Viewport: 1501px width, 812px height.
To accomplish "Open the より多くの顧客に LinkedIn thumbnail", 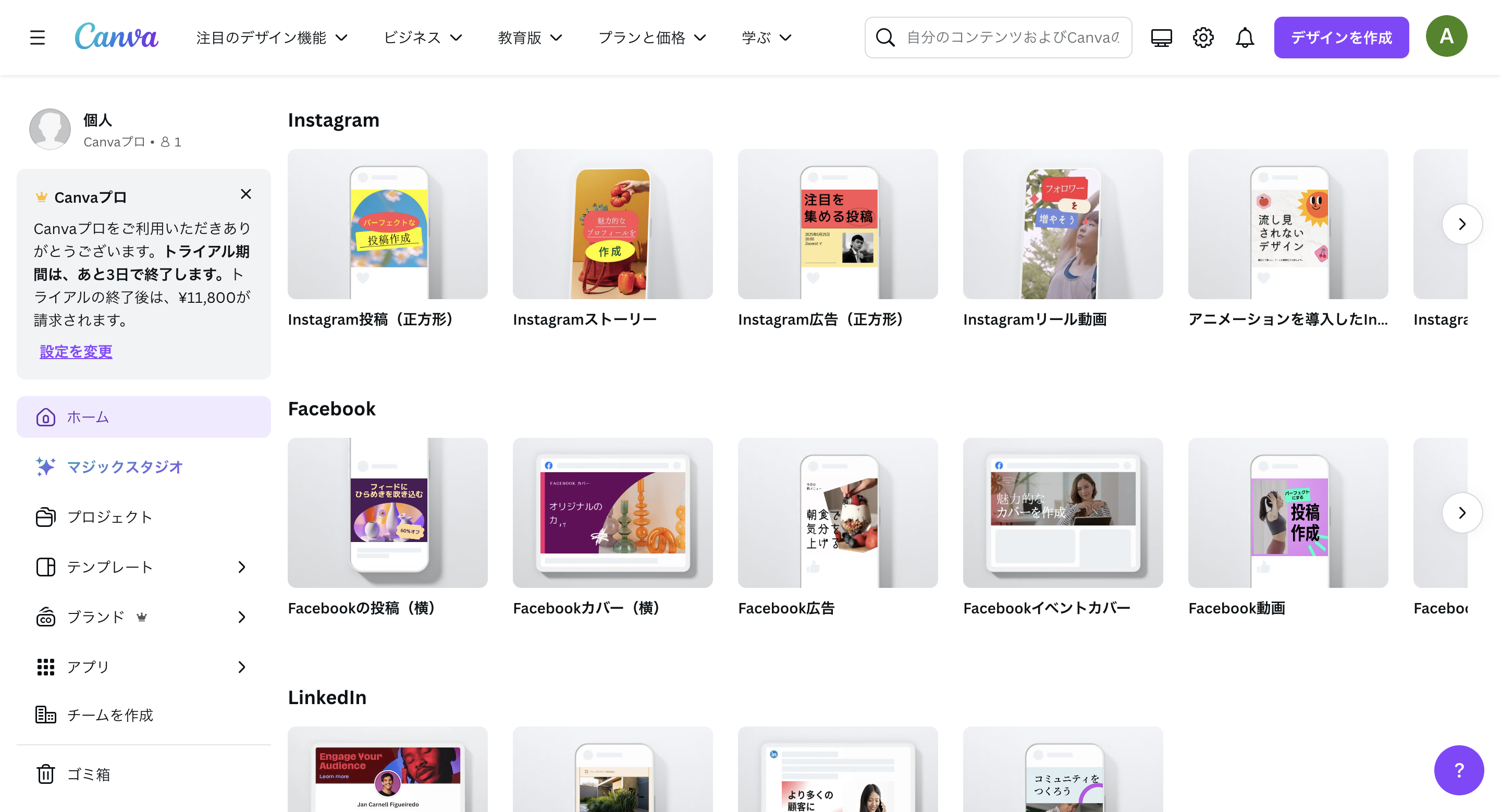I will 838,769.
